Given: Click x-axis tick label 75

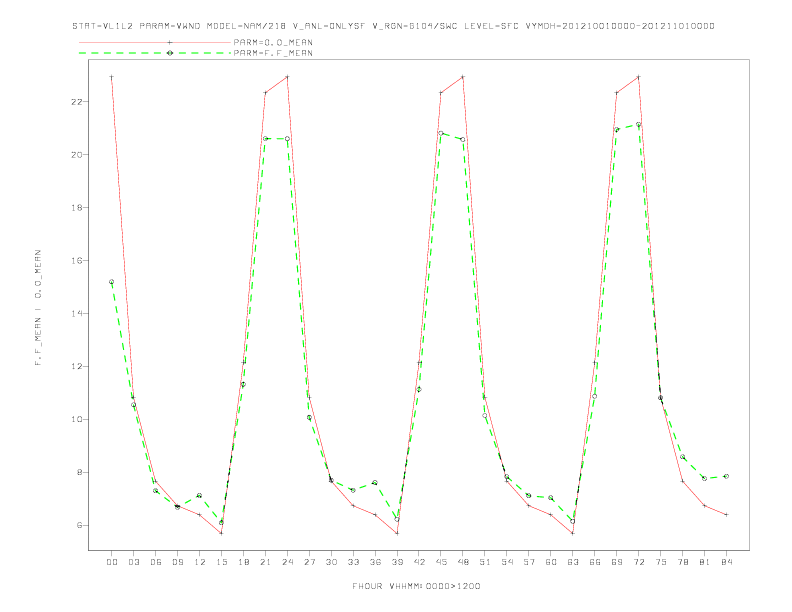Looking at the screenshot, I should coord(661,562).
